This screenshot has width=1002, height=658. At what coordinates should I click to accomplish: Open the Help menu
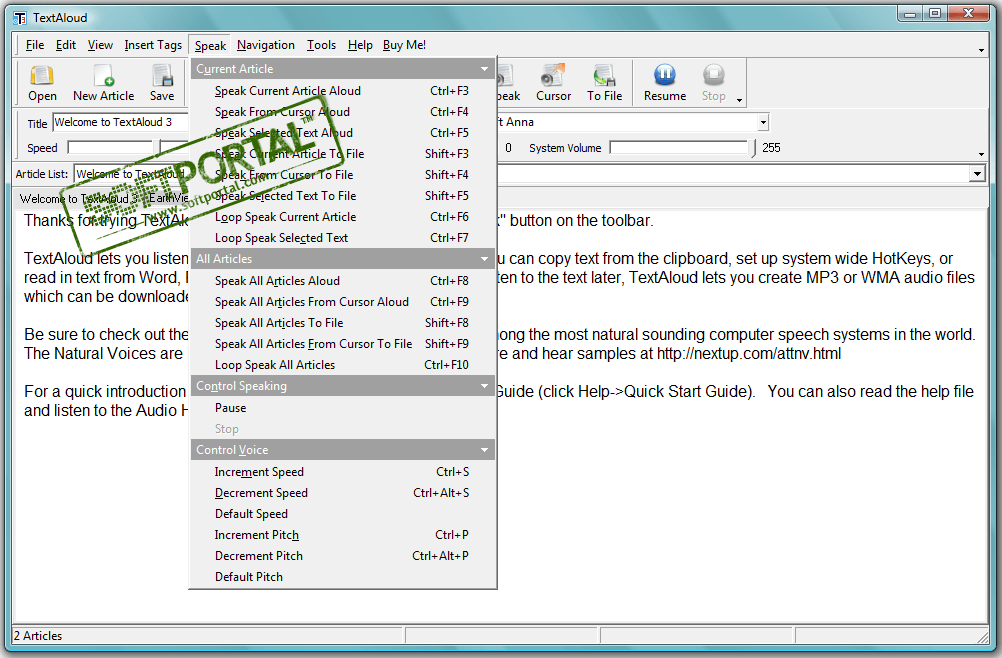[x=360, y=45]
